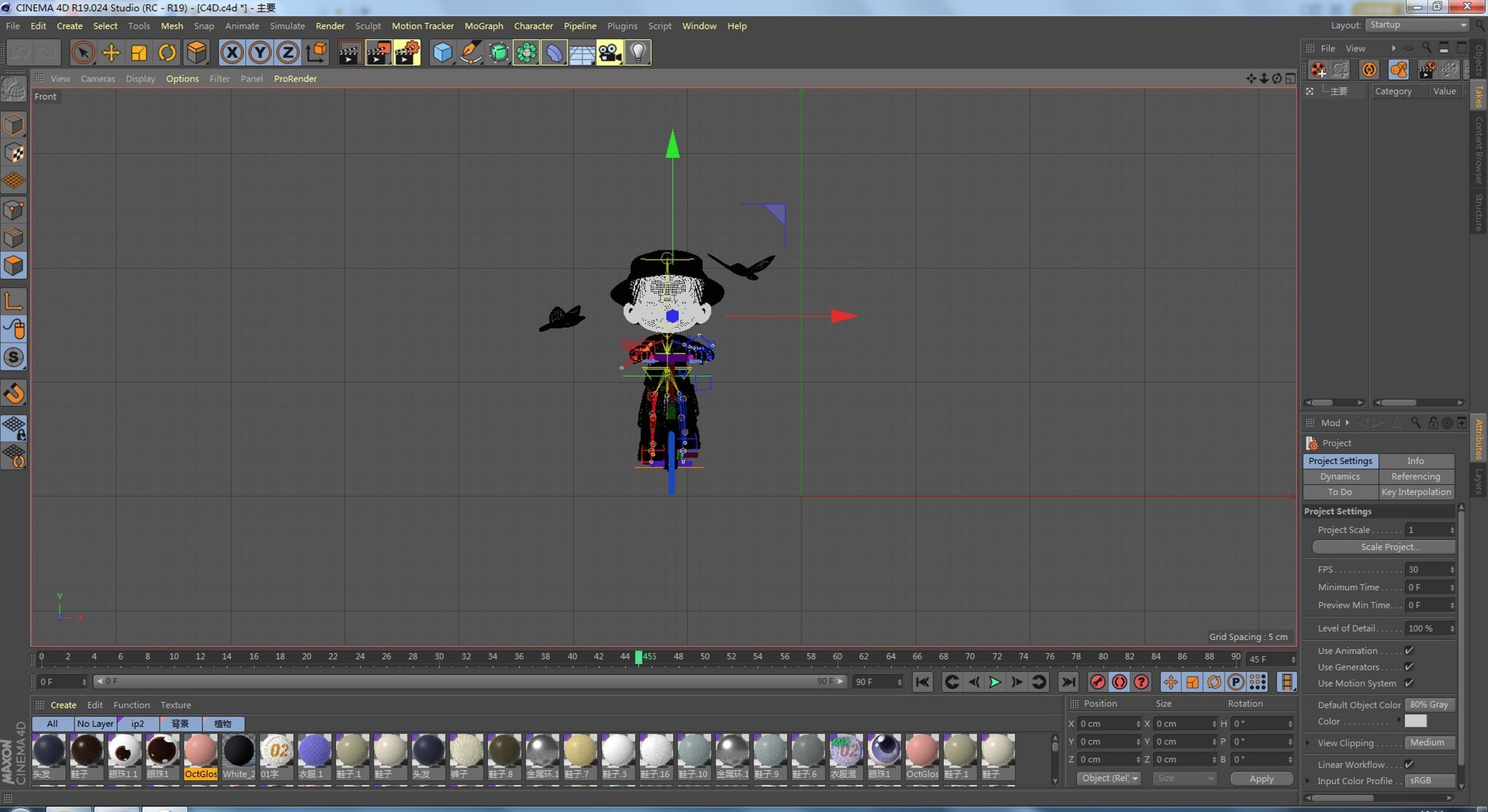Viewport: 1488px width, 812px height.
Task: Open the Layout Startup dropdown
Action: tap(1417, 25)
